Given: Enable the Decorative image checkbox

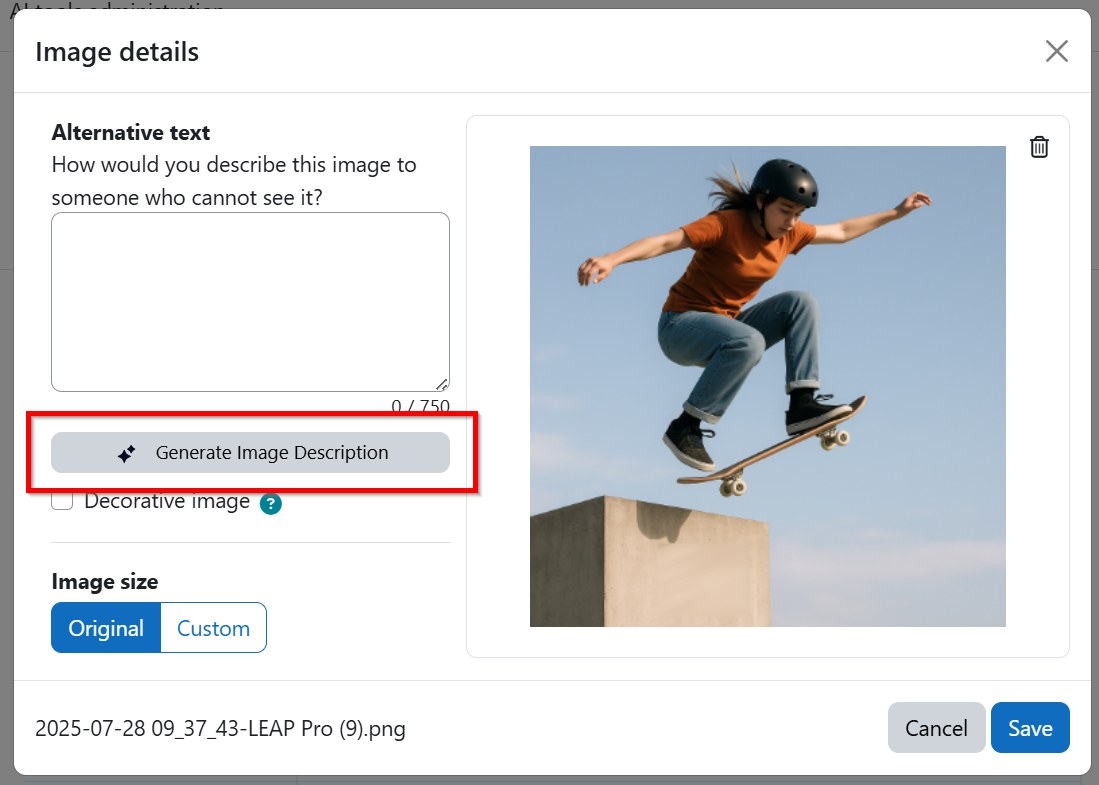Looking at the screenshot, I should tap(62, 500).
